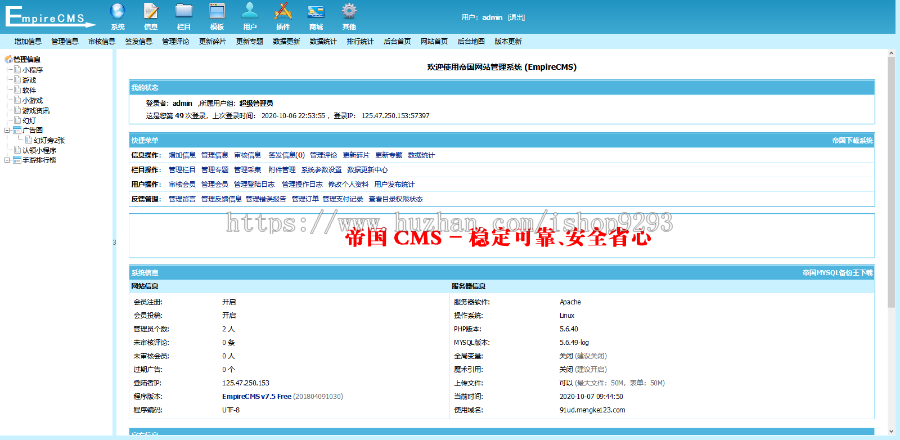Open 版本更新 in the navigation bar
The image size is (900, 440).
point(508,41)
